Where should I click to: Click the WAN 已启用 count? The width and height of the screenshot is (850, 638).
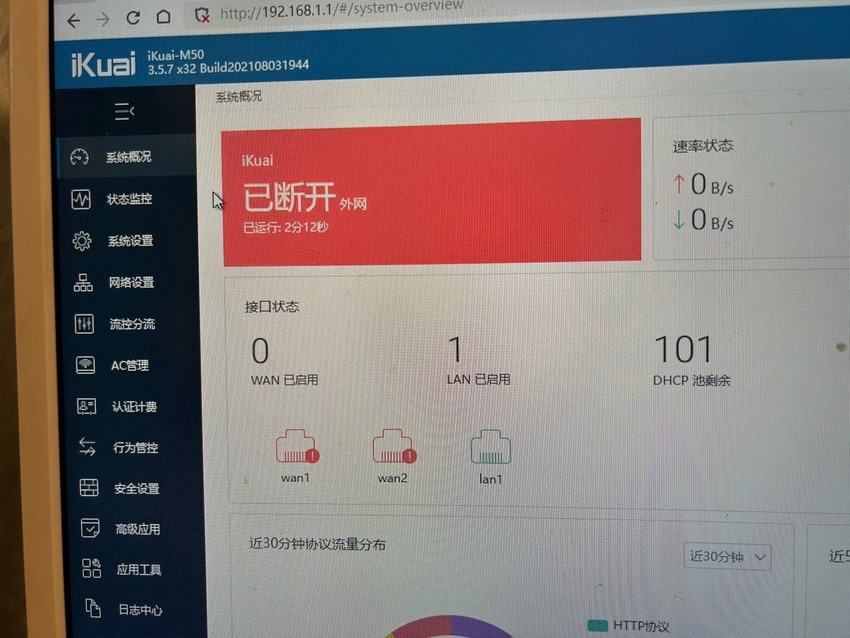[x=260, y=351]
